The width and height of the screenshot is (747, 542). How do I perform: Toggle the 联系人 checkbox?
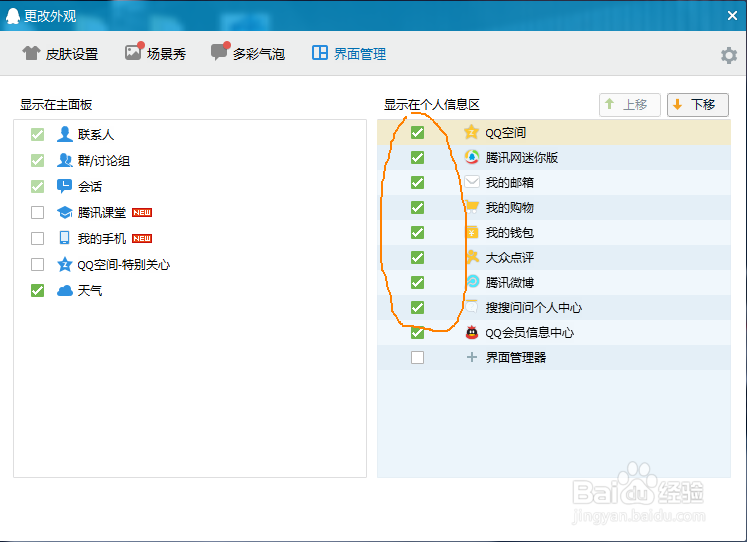click(38, 134)
